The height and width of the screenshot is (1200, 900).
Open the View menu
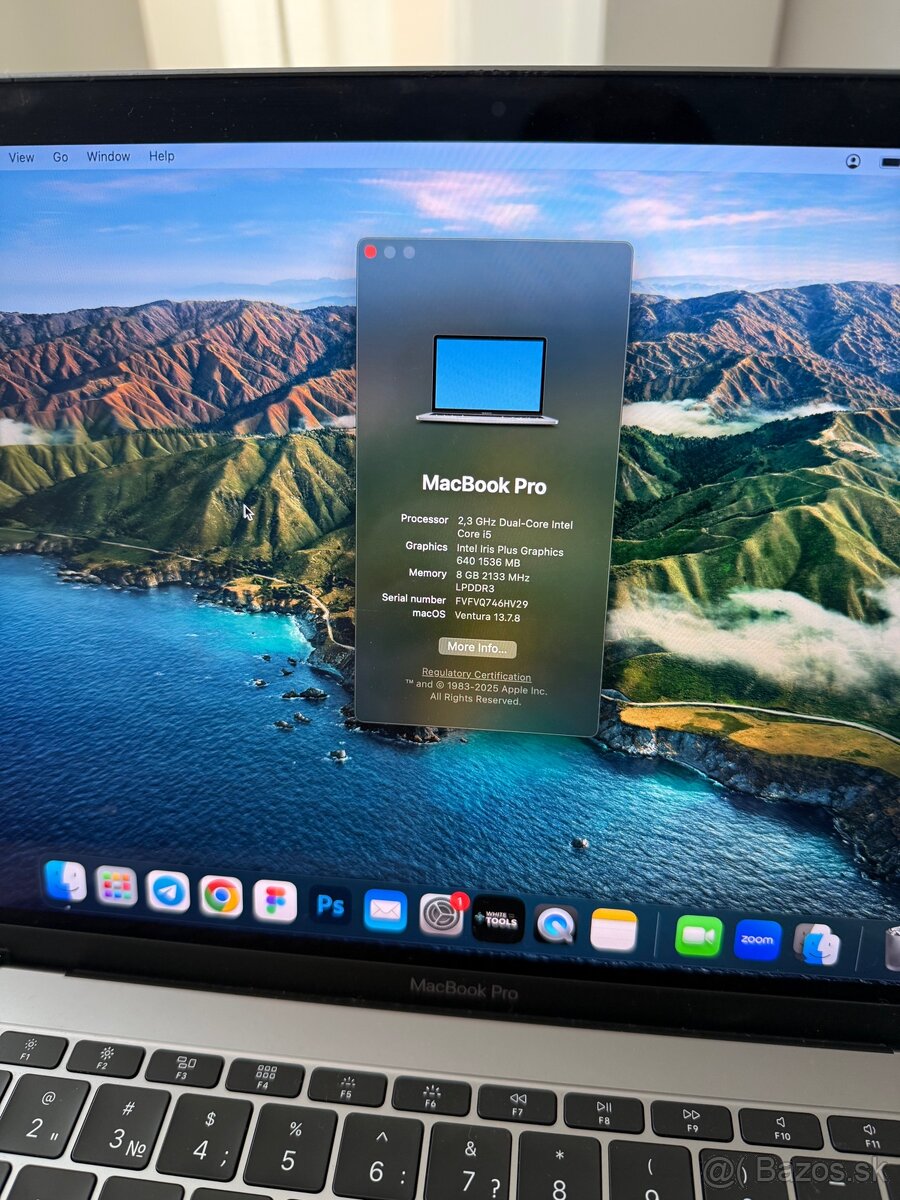click(x=21, y=157)
